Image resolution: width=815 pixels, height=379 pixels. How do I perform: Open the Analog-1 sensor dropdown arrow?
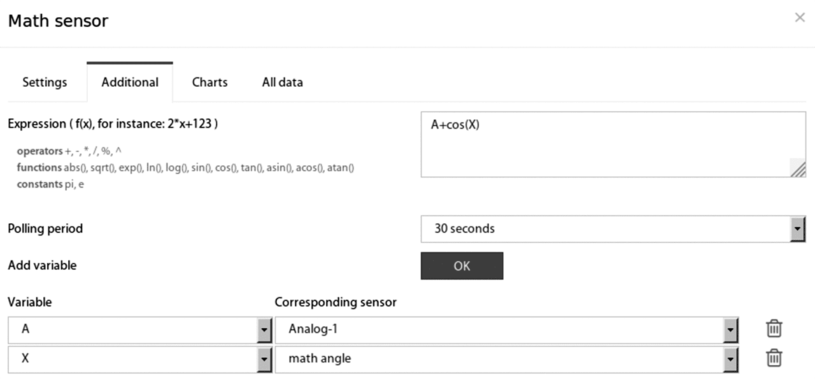pos(730,330)
